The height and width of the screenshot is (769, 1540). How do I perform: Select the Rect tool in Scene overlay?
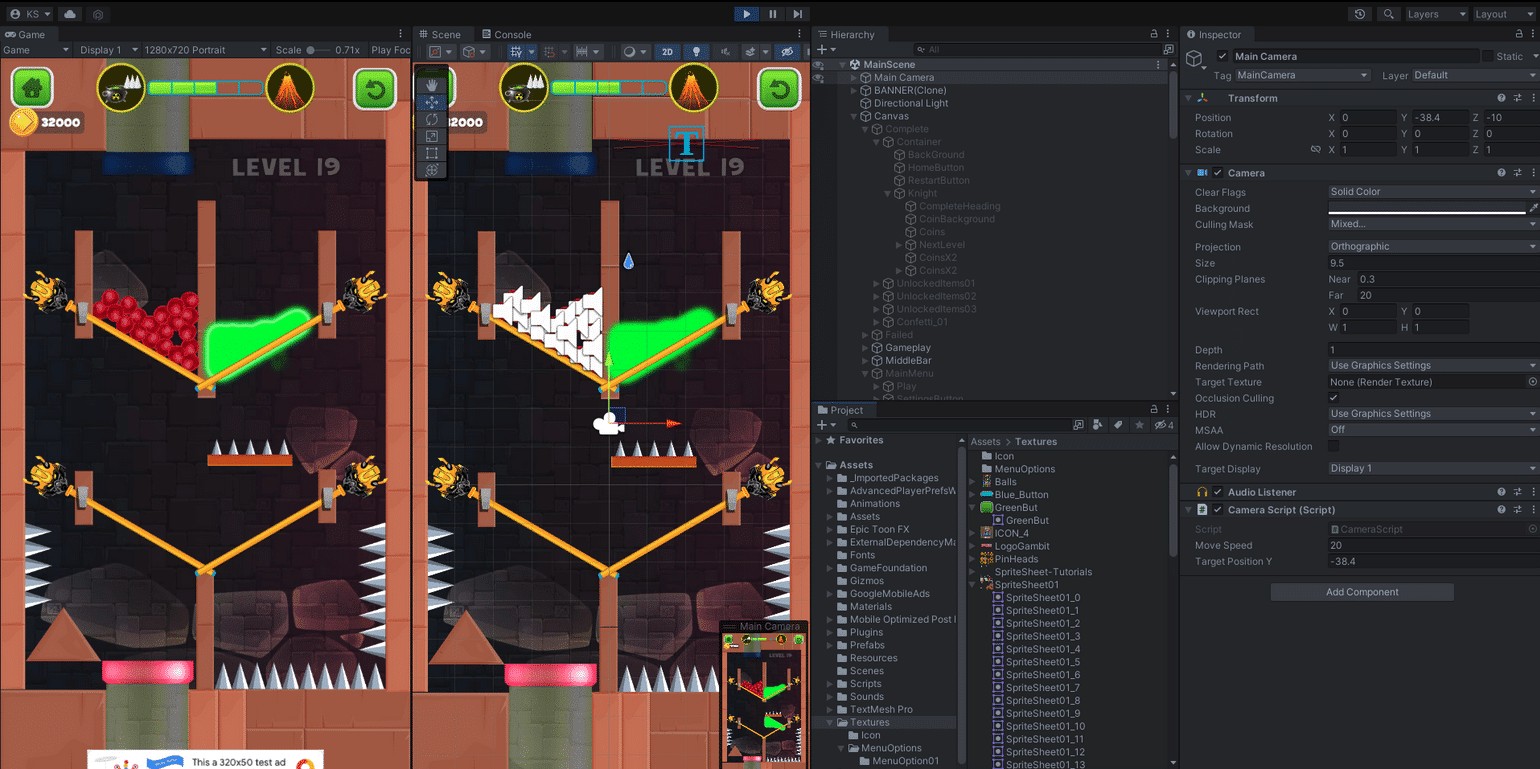pyautogui.click(x=432, y=153)
